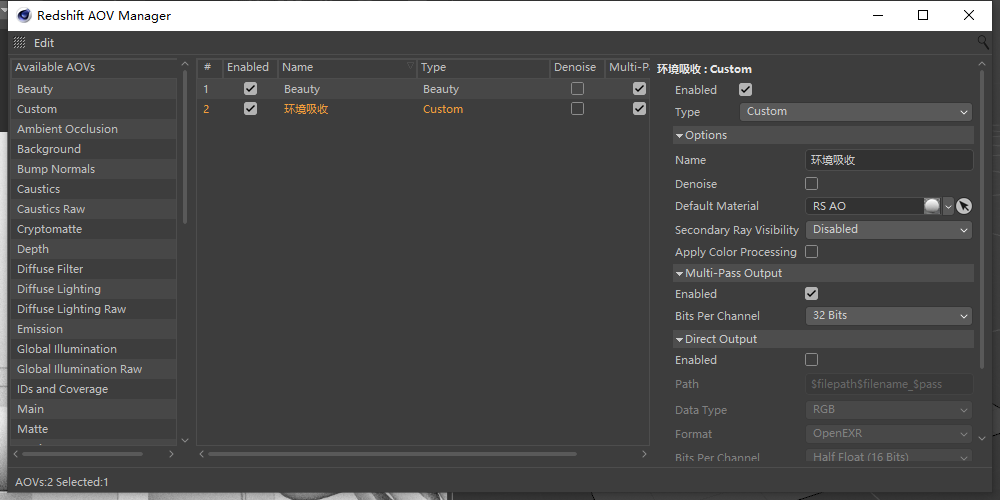This screenshot has height=500, width=1000.
Task: Click the Enabled column header
Action: (250, 68)
